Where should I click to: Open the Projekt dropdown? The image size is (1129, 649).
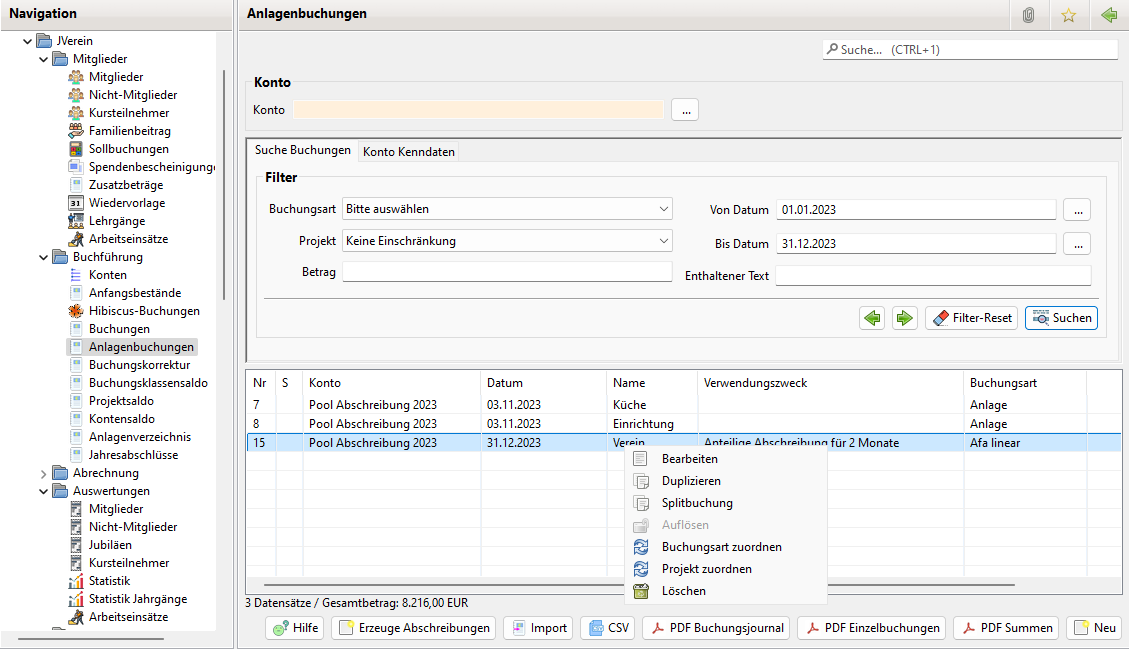[507, 241]
